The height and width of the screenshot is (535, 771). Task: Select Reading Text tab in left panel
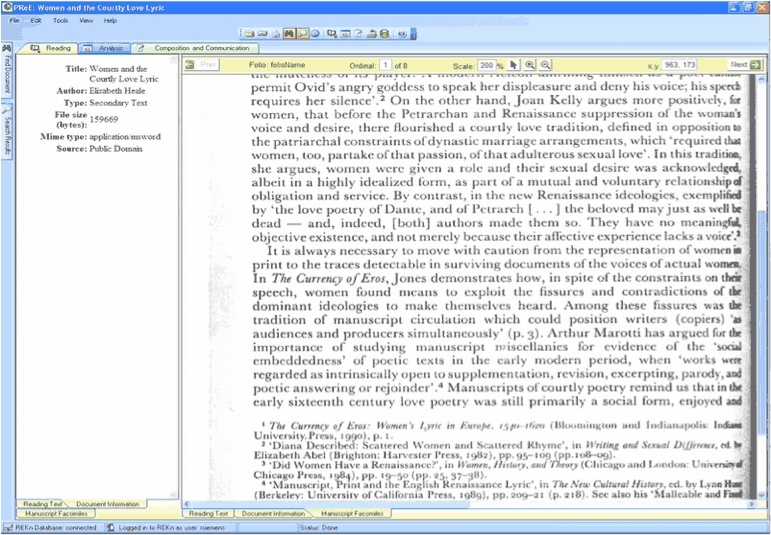click(x=42, y=504)
